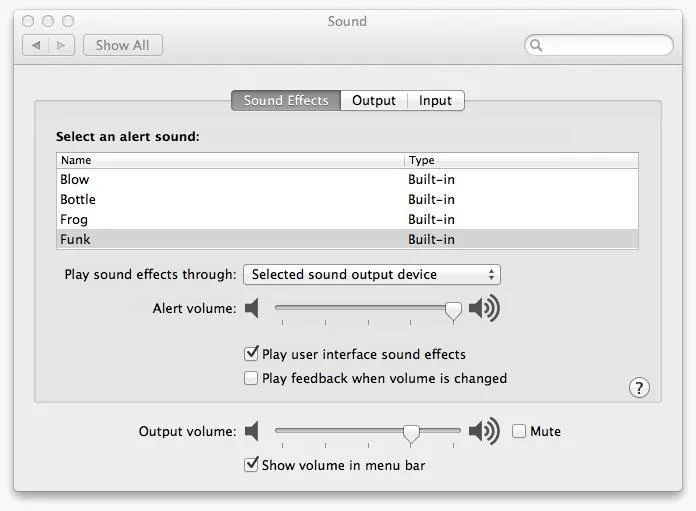Click the loud speaker icon beside Alert volume
This screenshot has height=511, width=696.
[x=484, y=308]
